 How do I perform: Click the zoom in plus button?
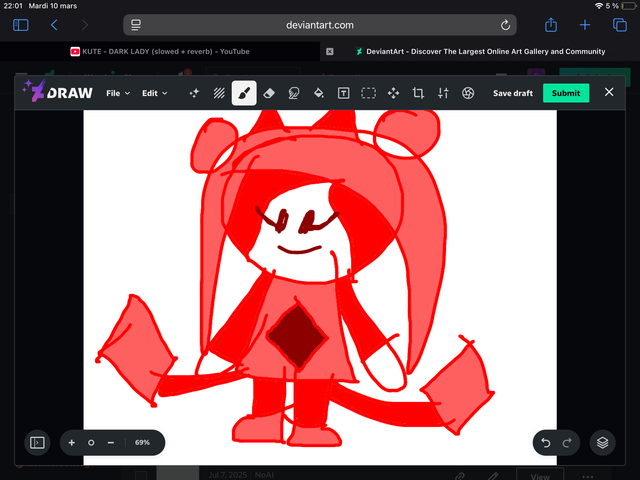(72, 442)
